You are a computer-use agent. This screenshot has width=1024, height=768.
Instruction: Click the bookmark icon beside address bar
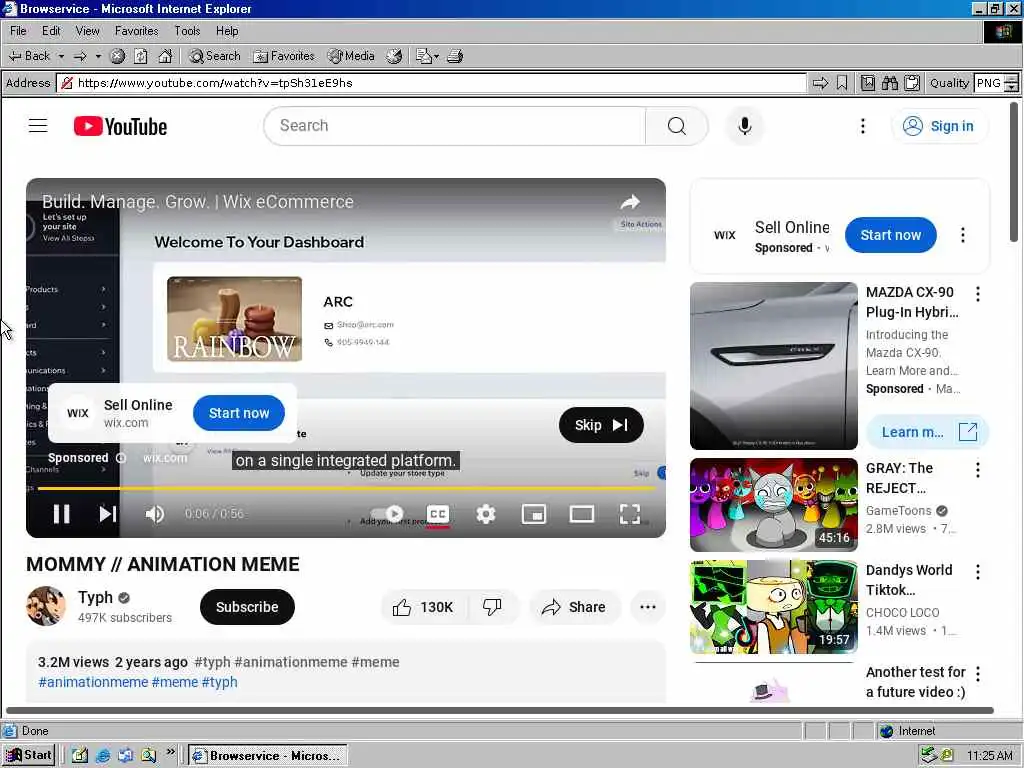coord(842,83)
